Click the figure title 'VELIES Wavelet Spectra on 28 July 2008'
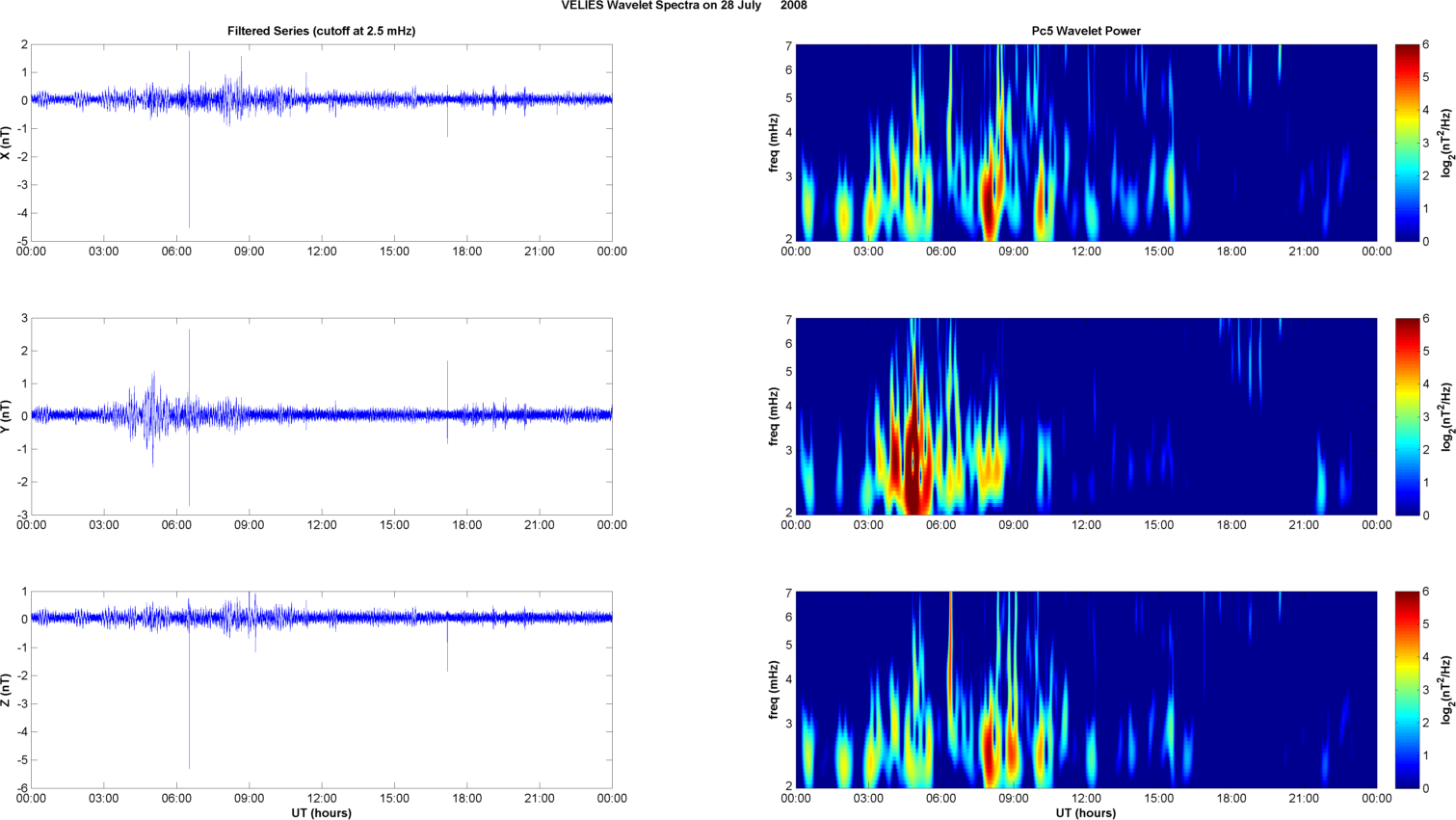Screen dimensions: 1456x820 click(684, 6)
